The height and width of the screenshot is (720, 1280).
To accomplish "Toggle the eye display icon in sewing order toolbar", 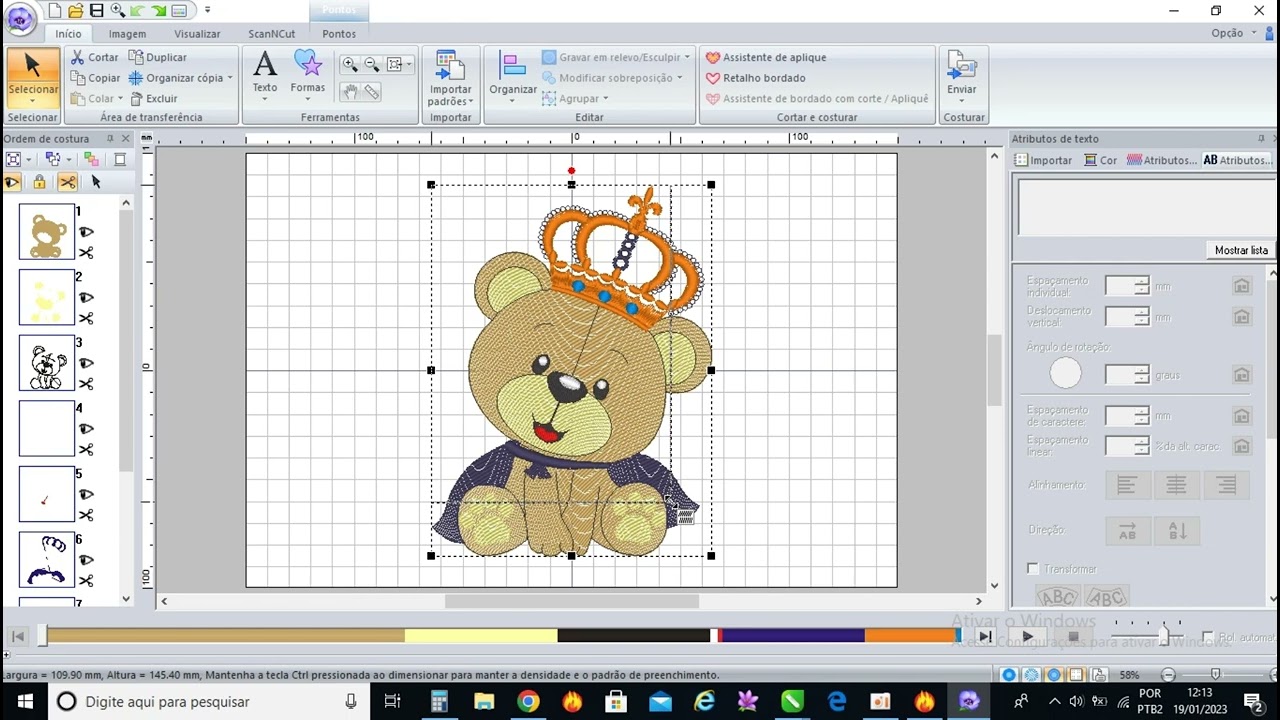I will coord(12,182).
